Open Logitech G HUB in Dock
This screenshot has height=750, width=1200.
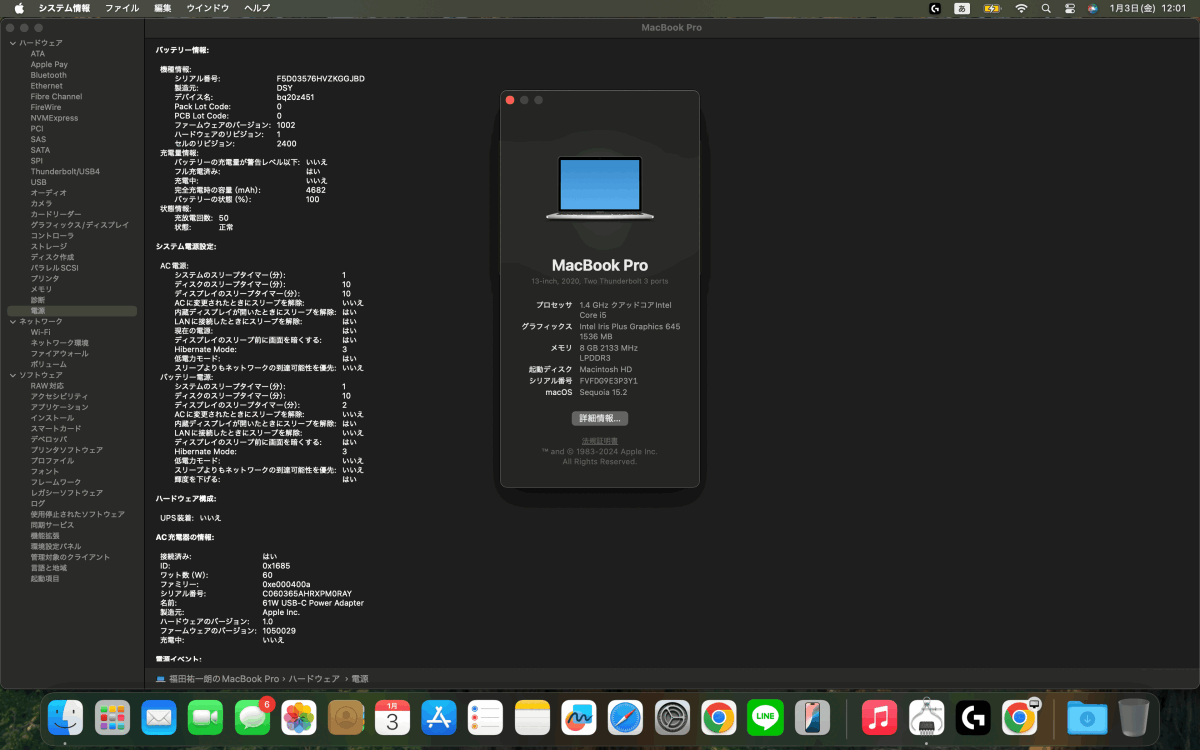point(973,717)
